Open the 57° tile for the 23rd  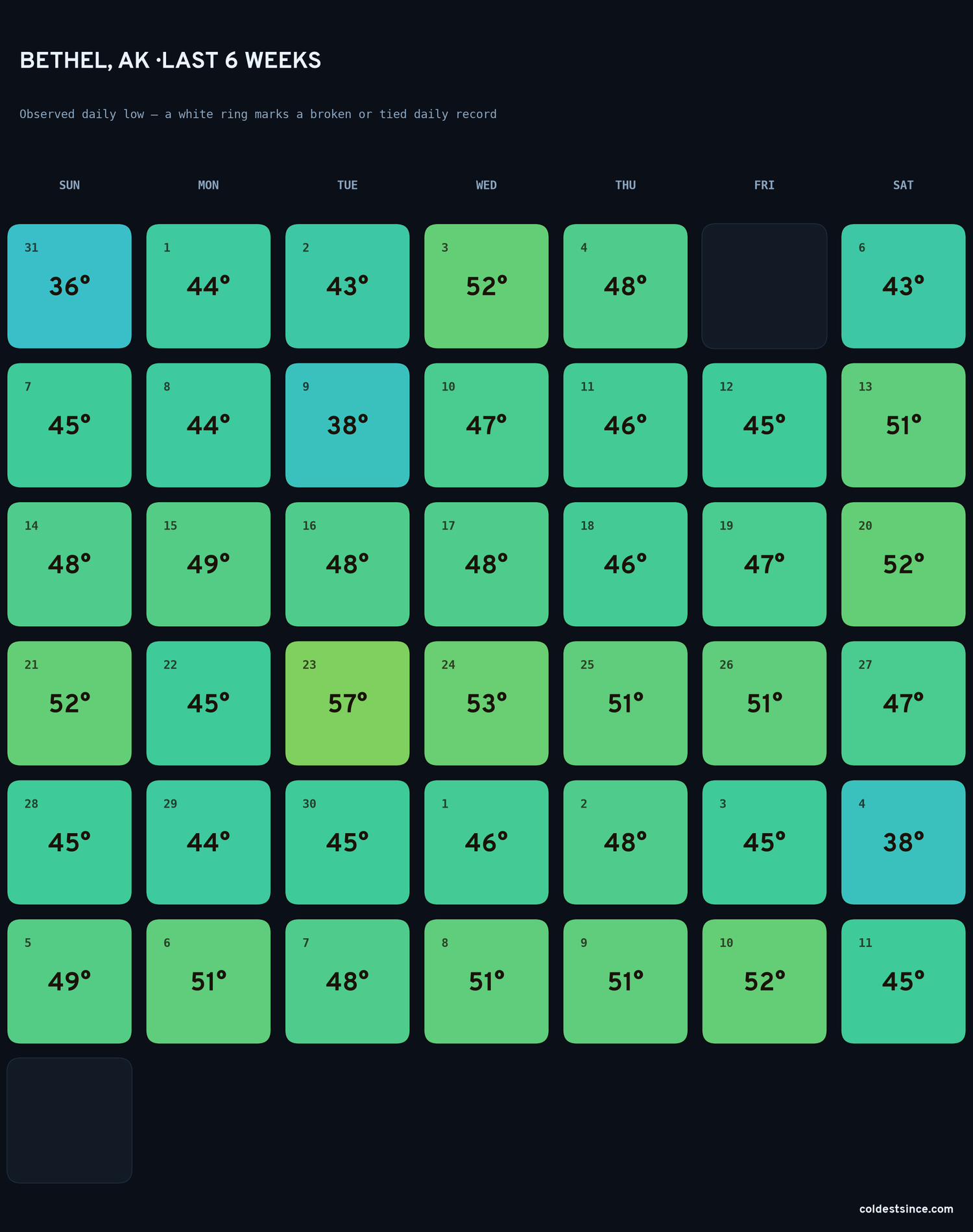coord(347,703)
